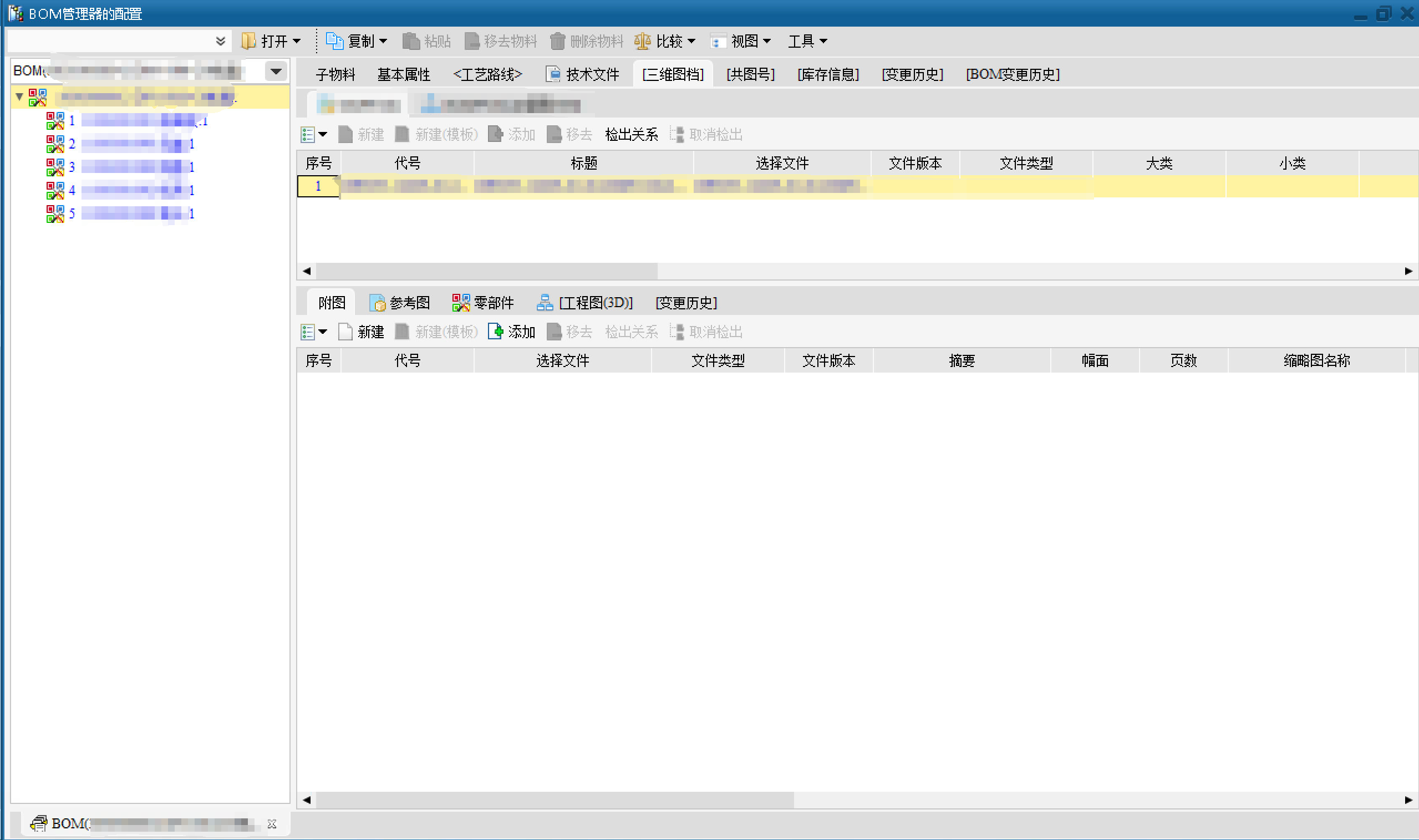
Task: Click the Compare (比较) scales icon
Action: click(643, 41)
